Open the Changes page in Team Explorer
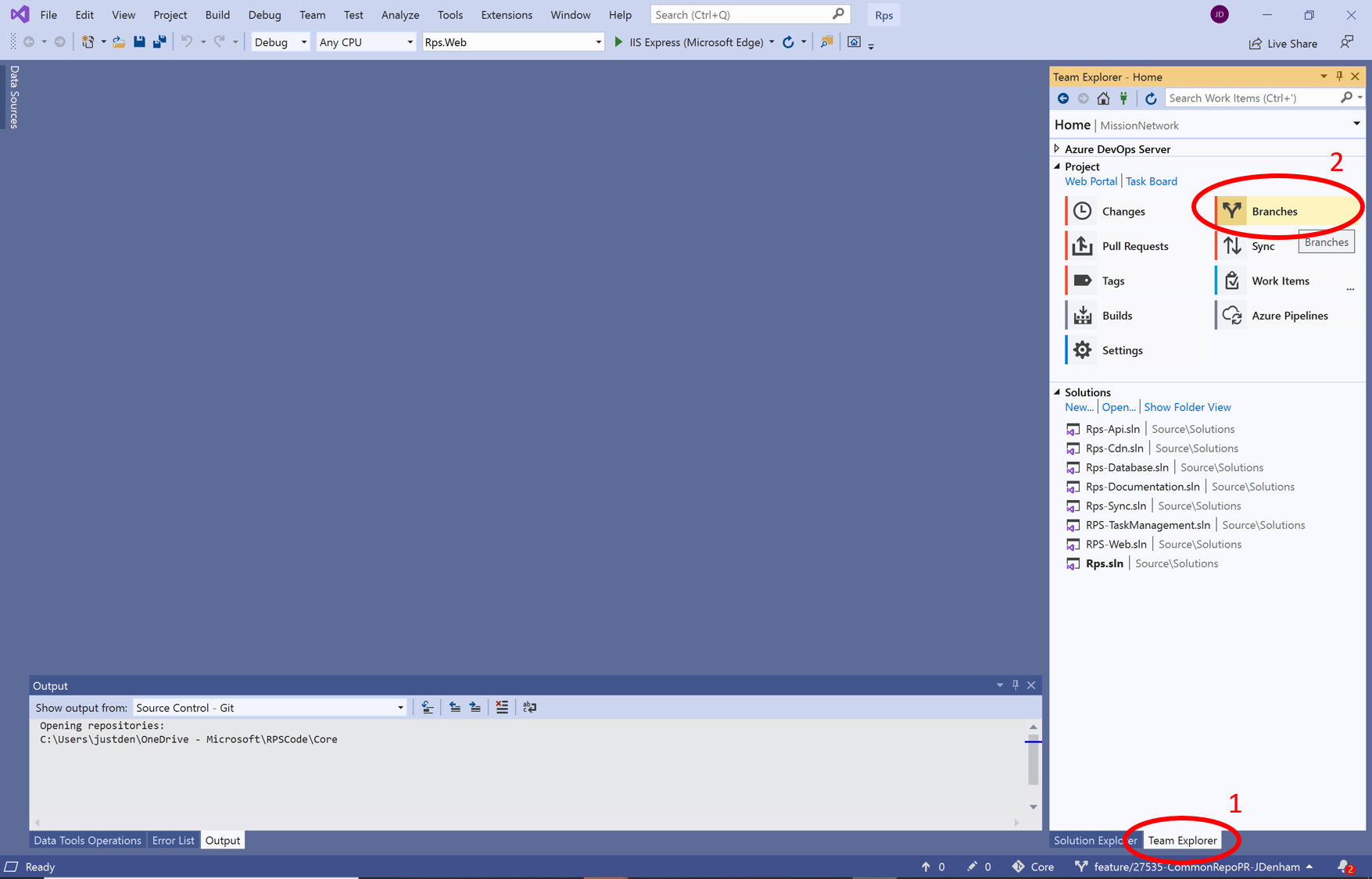This screenshot has height=879, width=1372. pos(1123,211)
